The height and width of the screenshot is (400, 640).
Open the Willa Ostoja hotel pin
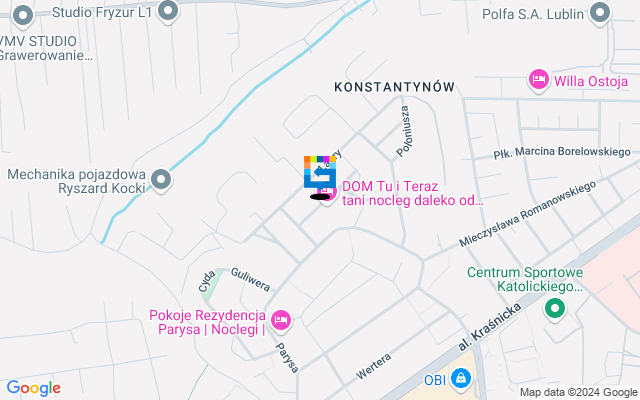(x=539, y=80)
